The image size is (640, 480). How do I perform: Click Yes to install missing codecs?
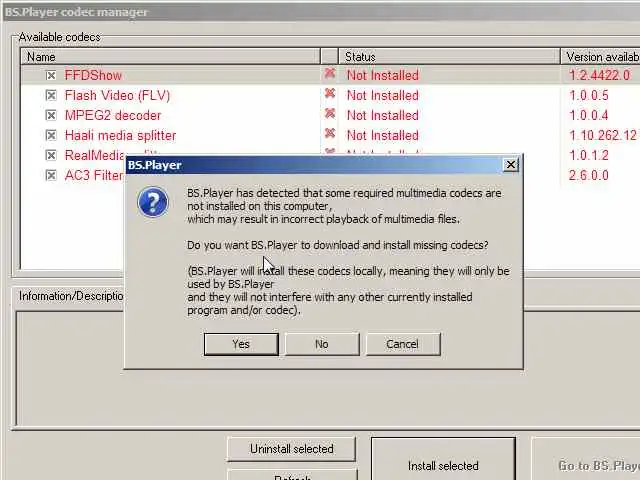click(241, 344)
